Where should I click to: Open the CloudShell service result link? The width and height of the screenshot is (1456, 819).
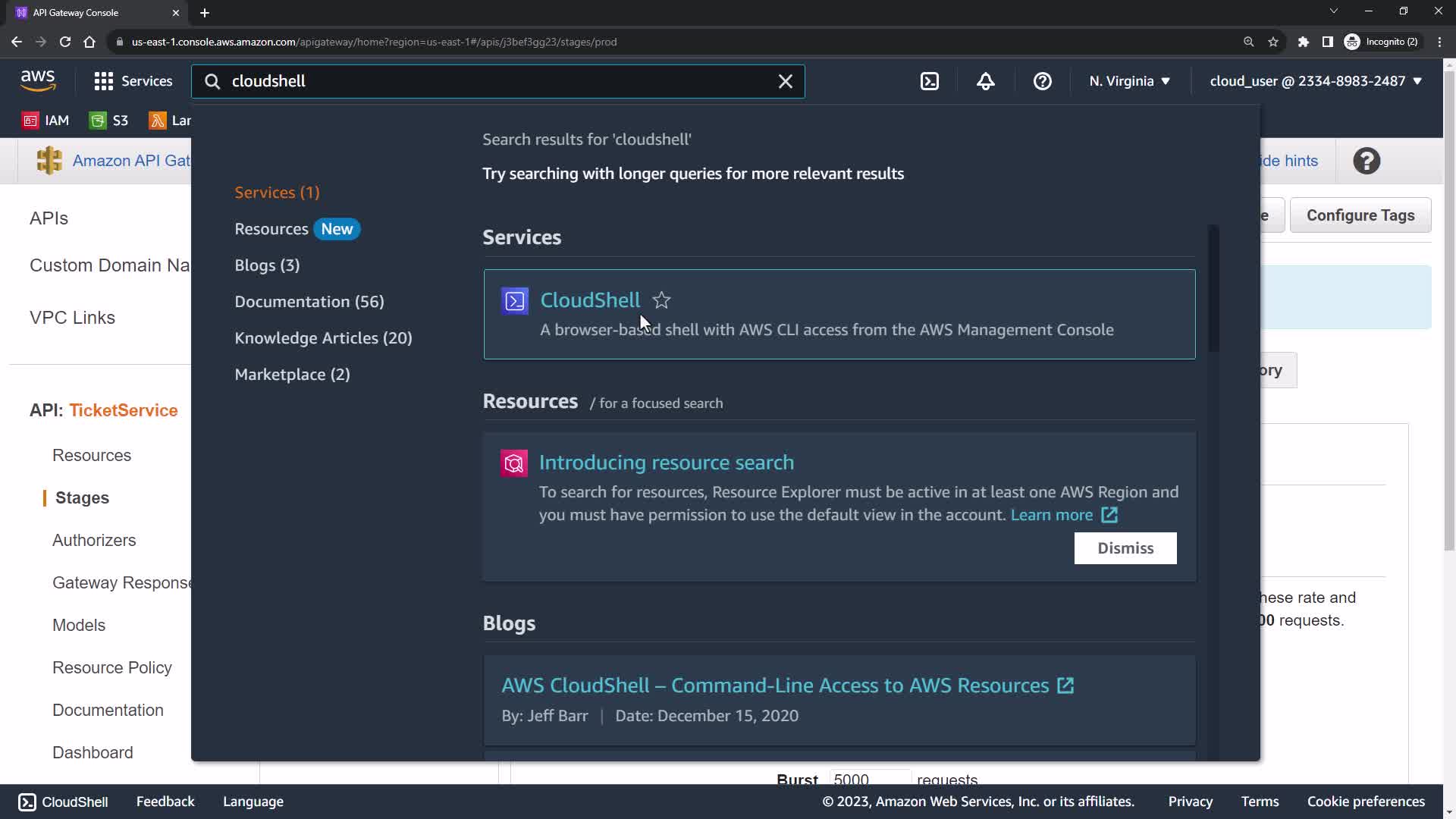(x=590, y=300)
